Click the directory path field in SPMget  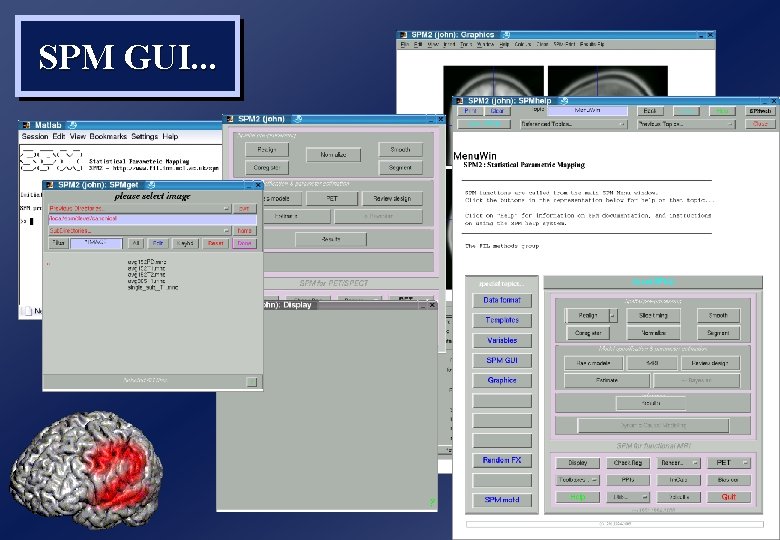point(152,219)
